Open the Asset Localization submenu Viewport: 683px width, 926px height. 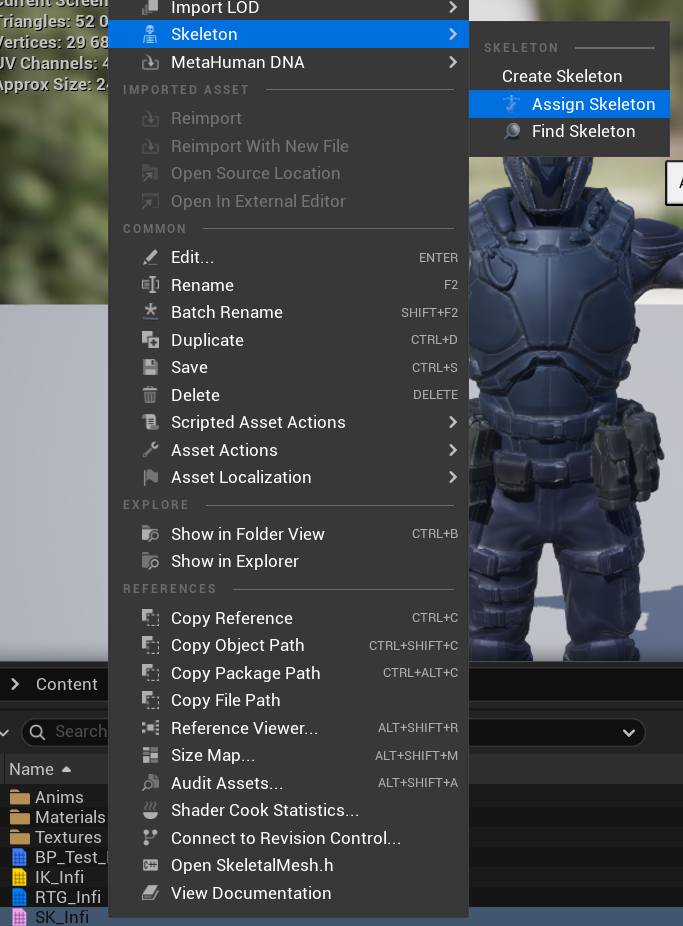(x=452, y=477)
